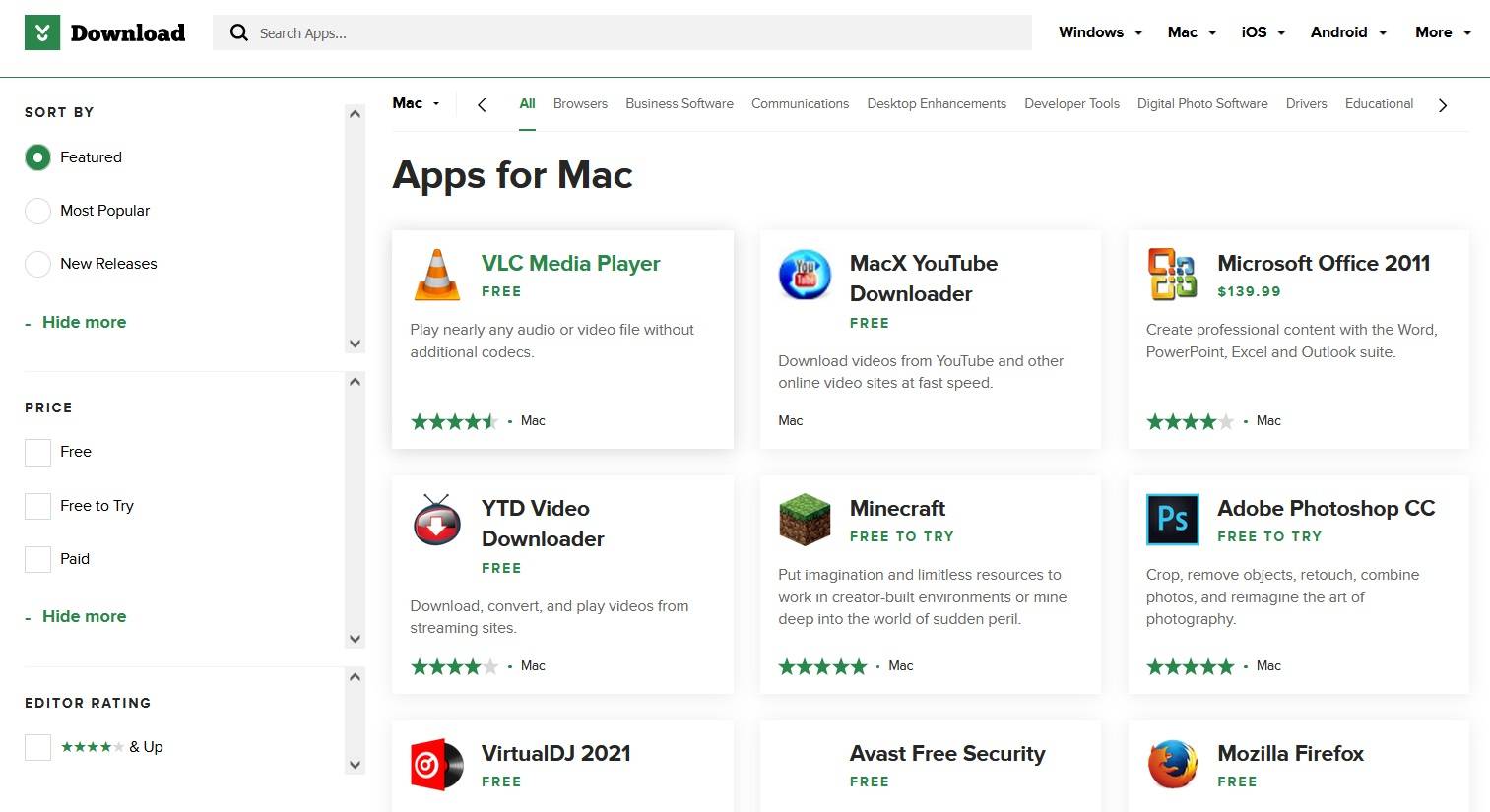Select the All category tab
Image resolution: width=1490 pixels, height=812 pixels.
527,103
